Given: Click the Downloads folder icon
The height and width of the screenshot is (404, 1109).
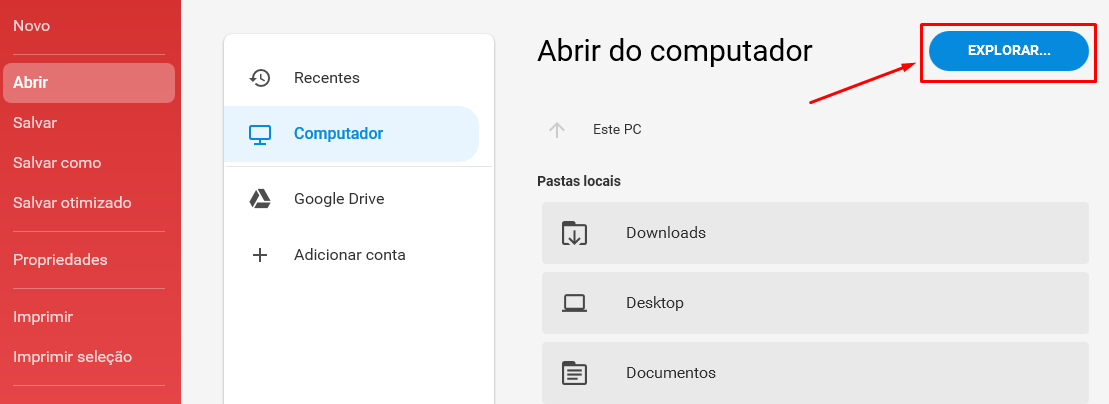Looking at the screenshot, I should [574, 233].
